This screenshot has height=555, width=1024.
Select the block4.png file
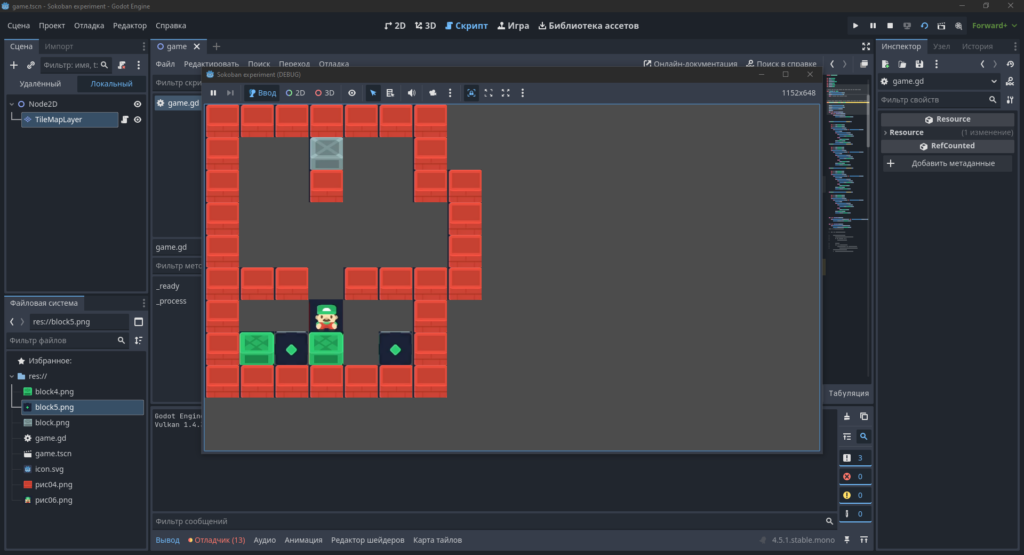[x=54, y=392]
